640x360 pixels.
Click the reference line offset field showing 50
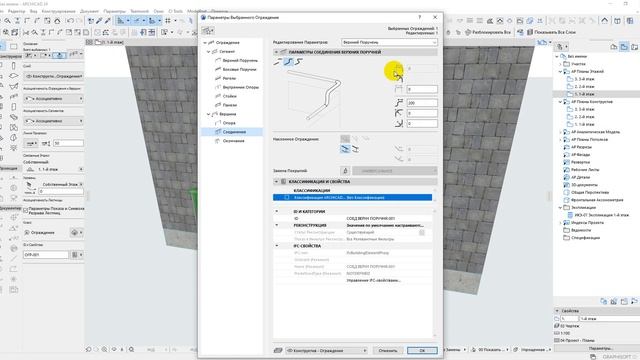click(x=68, y=143)
